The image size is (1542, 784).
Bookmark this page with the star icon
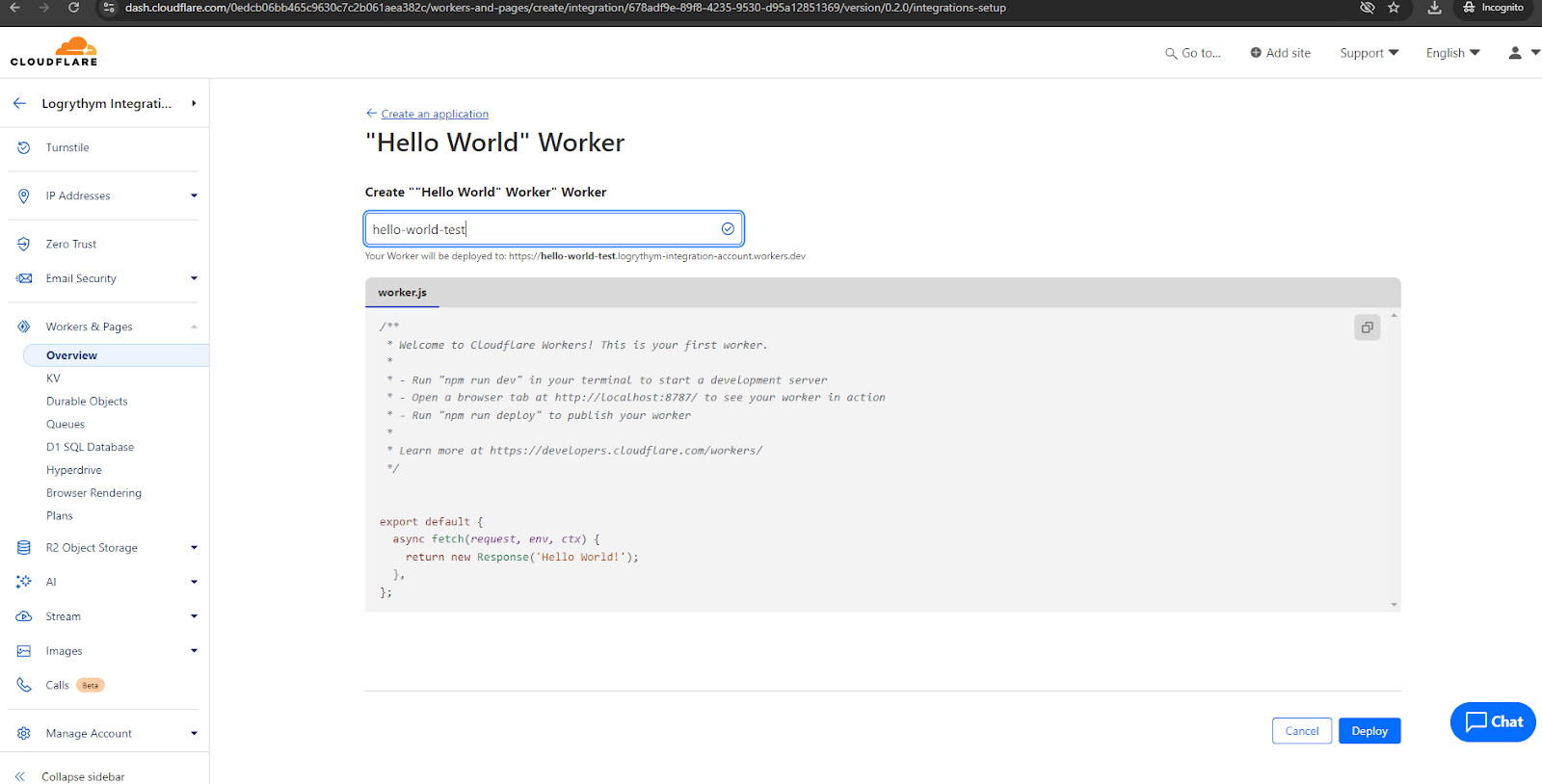point(1394,8)
